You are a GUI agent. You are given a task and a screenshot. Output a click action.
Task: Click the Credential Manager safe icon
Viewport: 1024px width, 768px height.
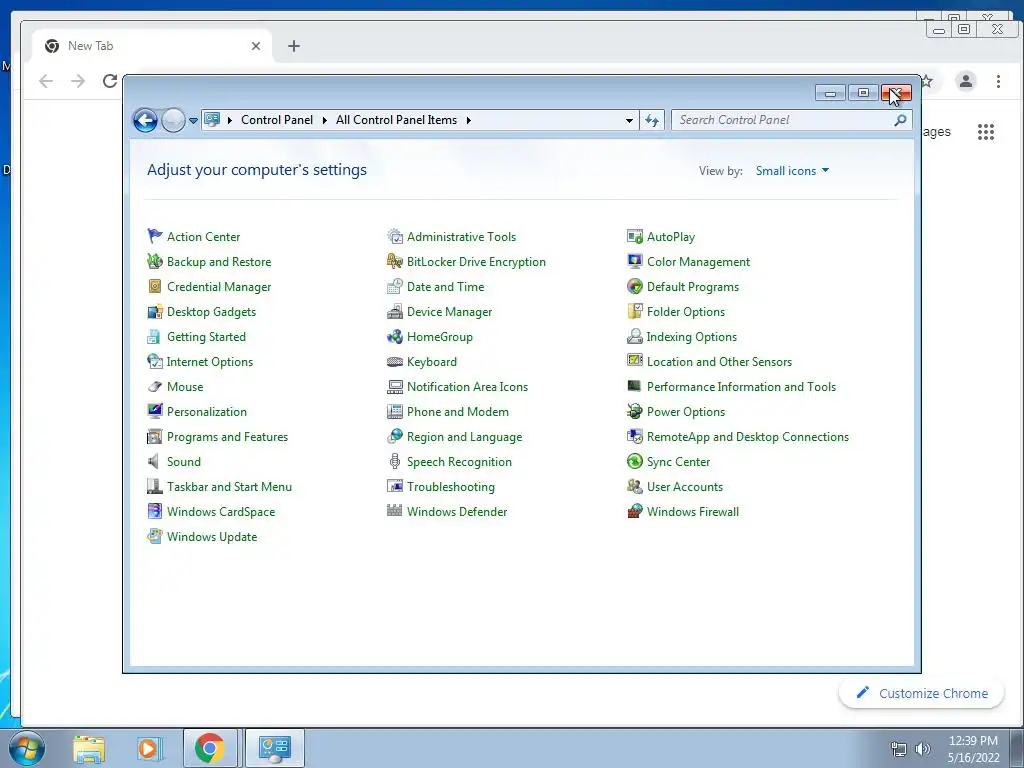[155, 286]
